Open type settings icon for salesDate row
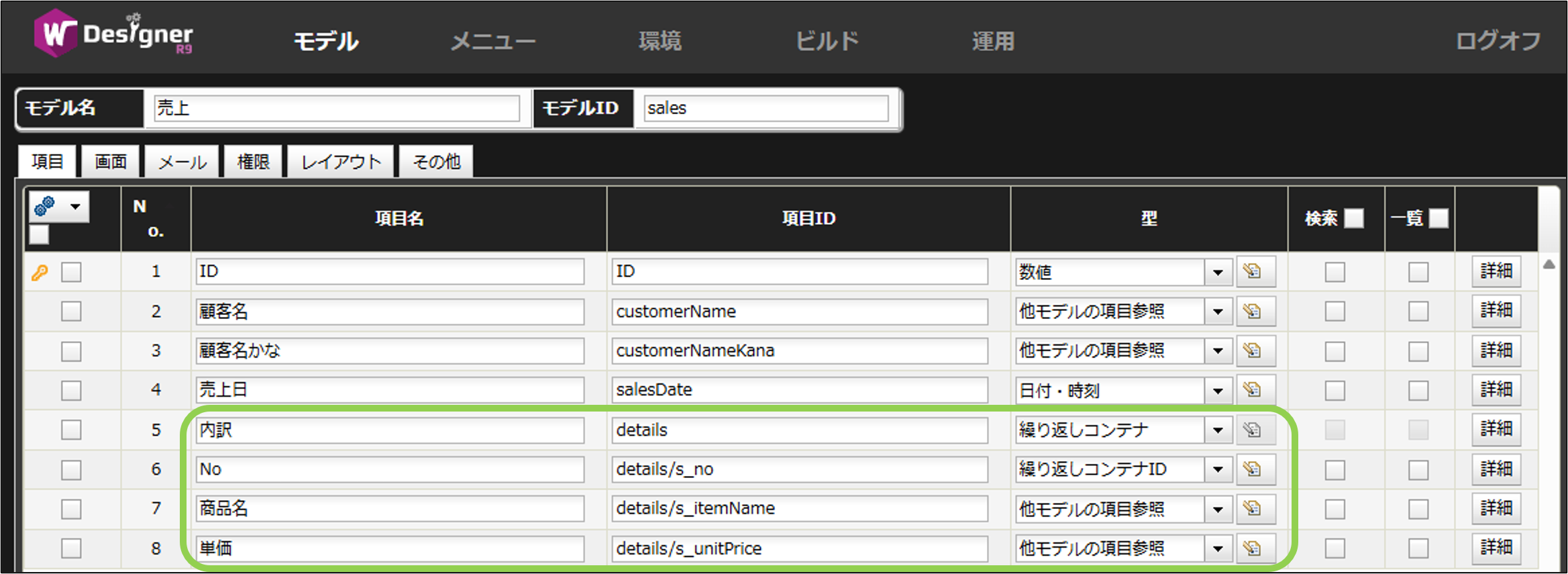1568x574 pixels. click(1252, 390)
